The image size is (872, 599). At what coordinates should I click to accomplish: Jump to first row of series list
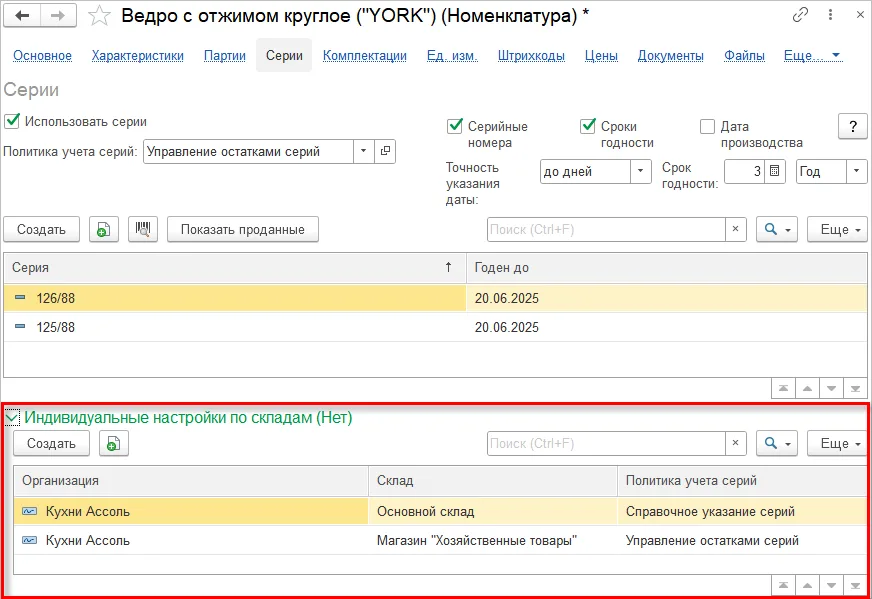(783, 388)
